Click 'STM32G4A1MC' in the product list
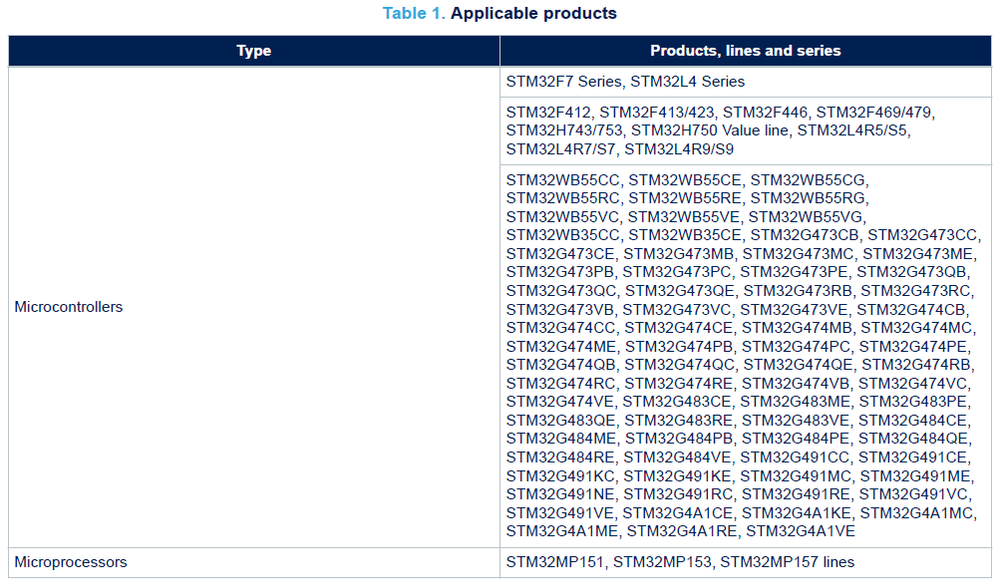This screenshot has height=581, width=999. click(917, 513)
